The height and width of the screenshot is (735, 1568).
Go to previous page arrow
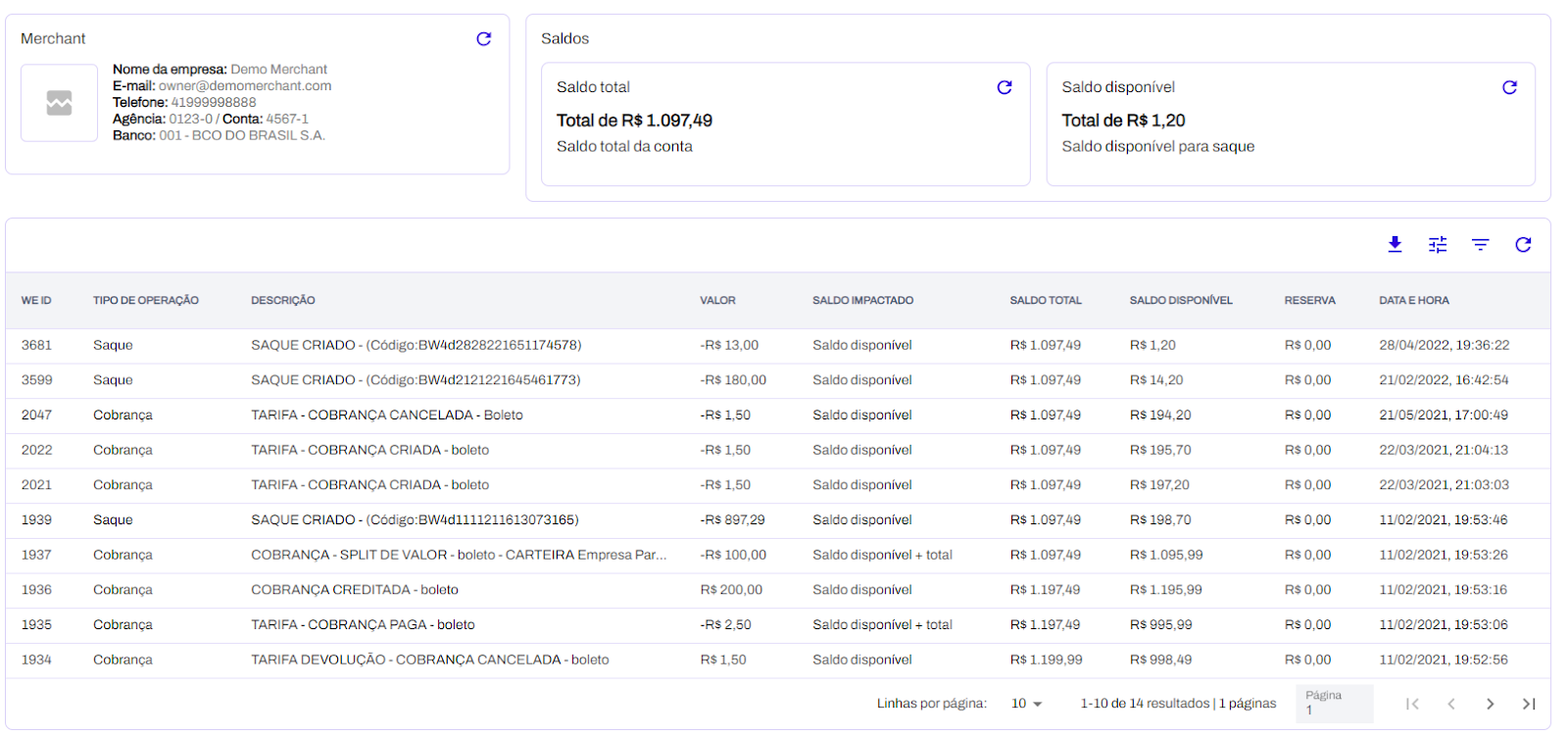pyautogui.click(x=1451, y=704)
